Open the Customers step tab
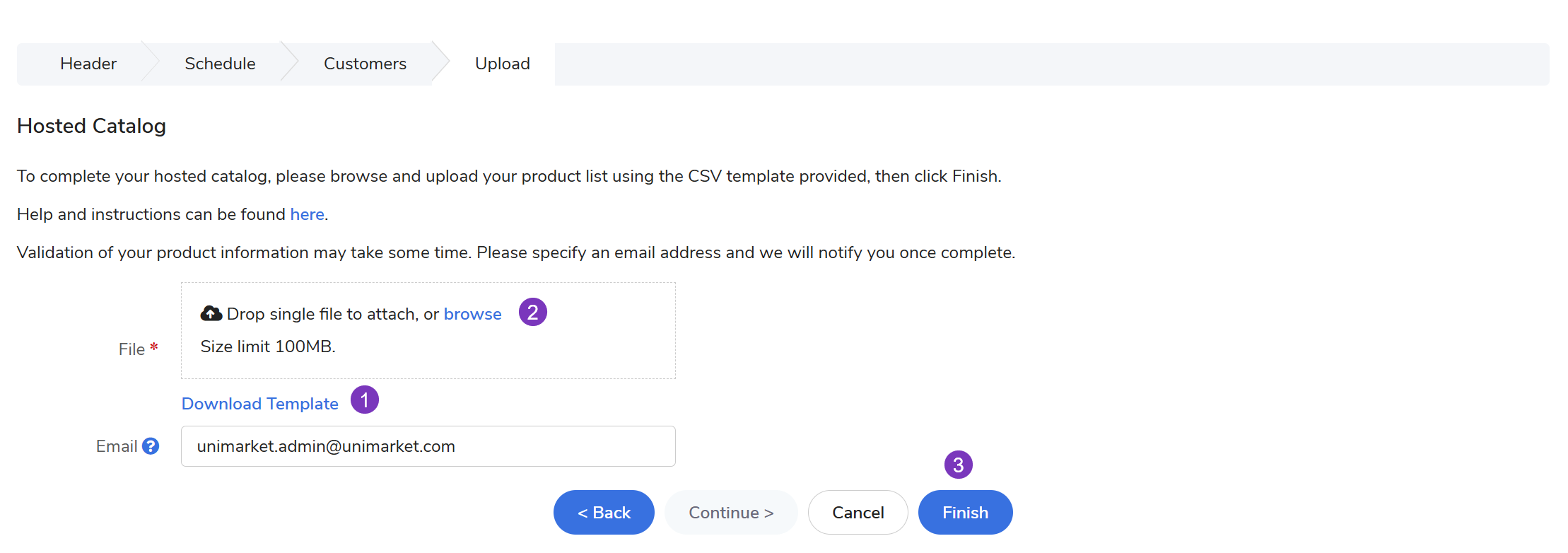 pyautogui.click(x=365, y=64)
